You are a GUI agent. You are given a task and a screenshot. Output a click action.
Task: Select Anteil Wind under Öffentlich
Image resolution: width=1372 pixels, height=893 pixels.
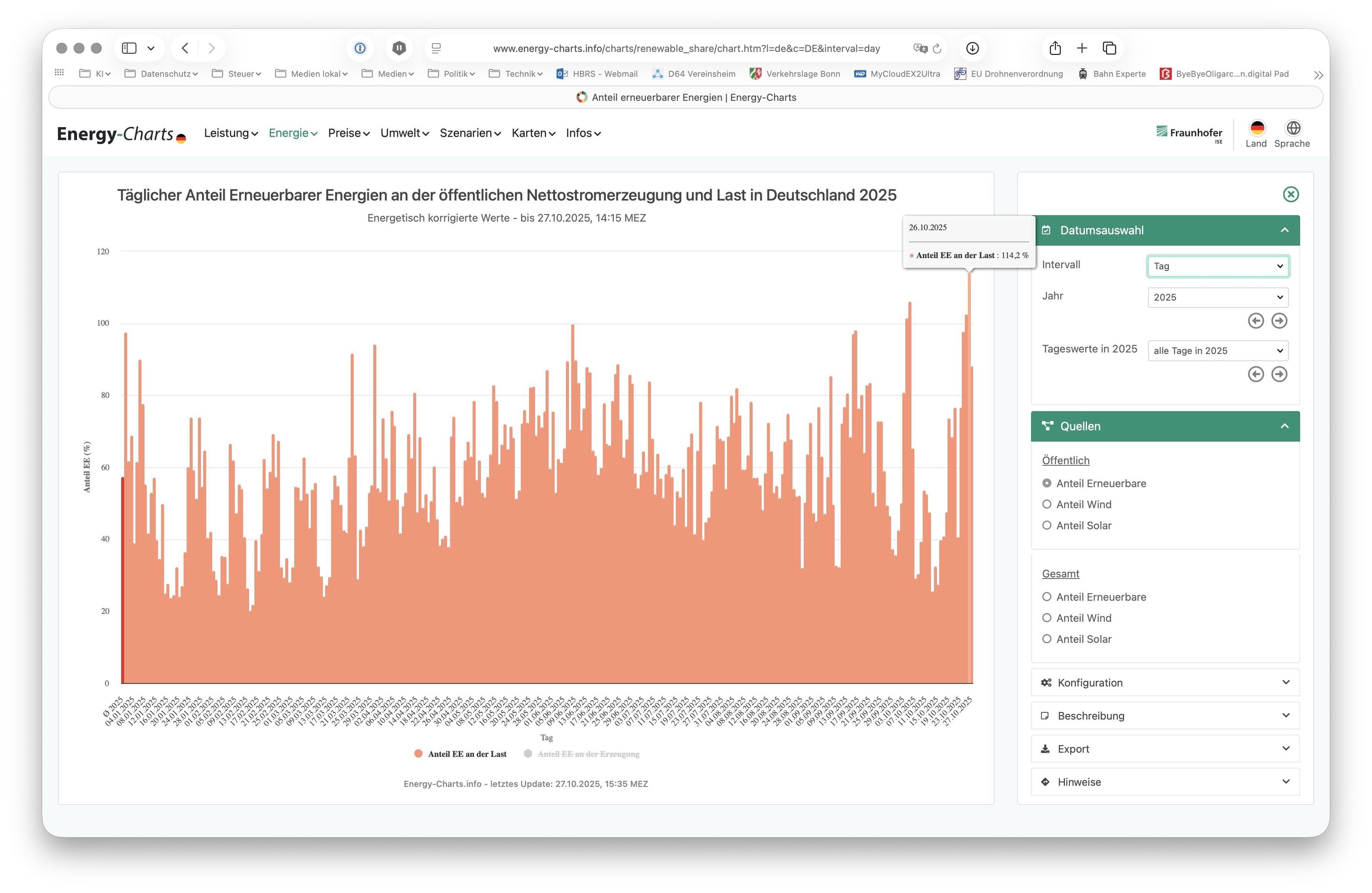tap(1046, 505)
